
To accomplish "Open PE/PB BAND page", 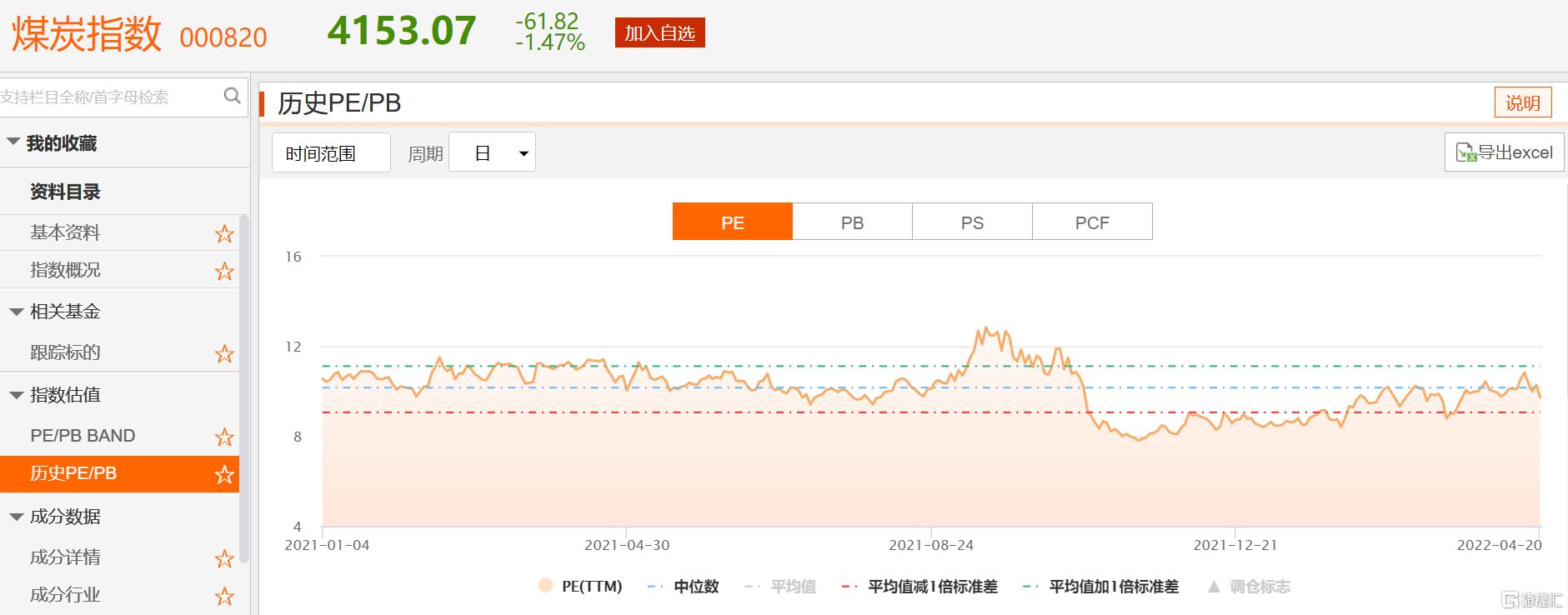I will click(83, 436).
